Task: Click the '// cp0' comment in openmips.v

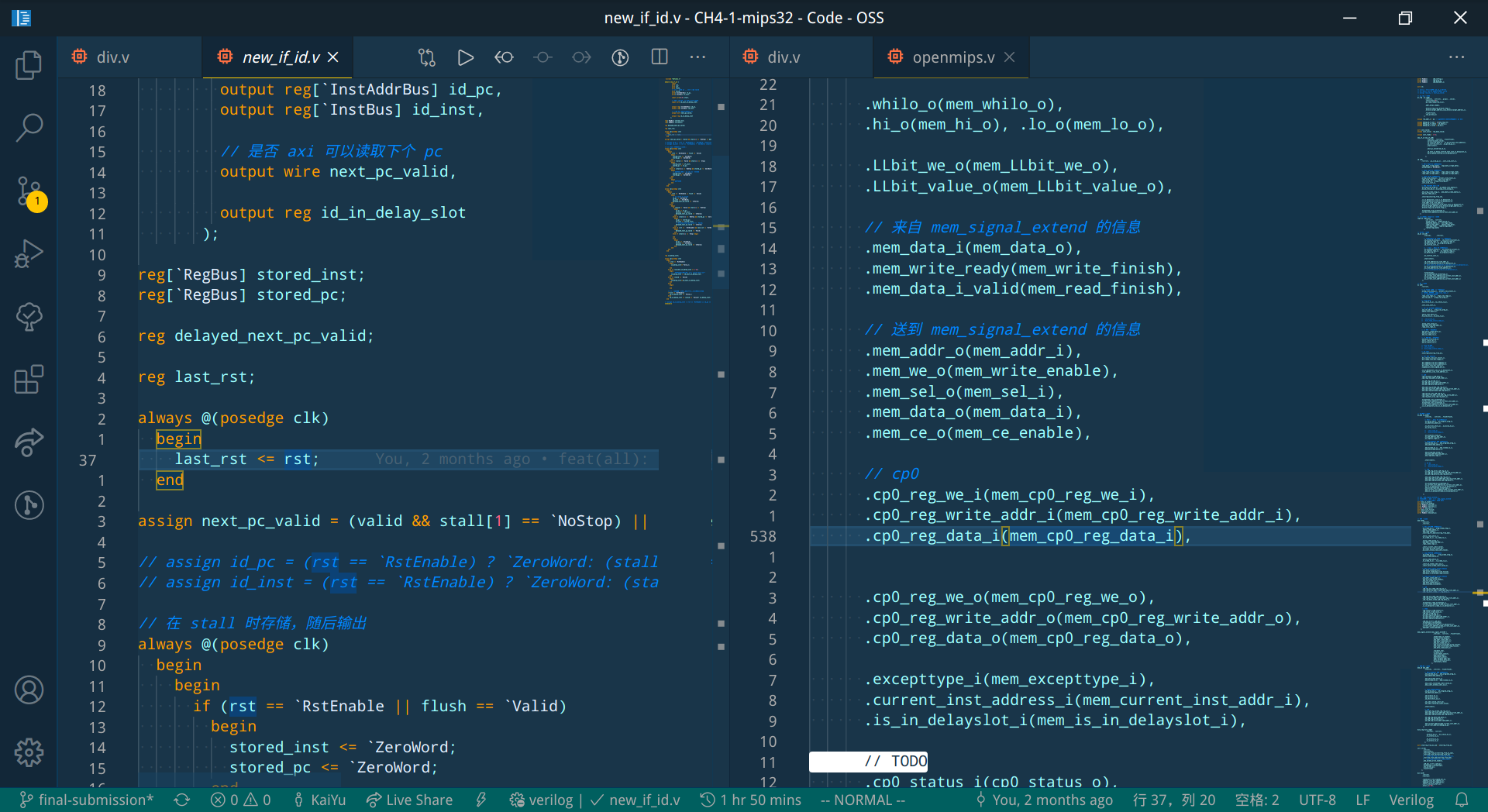Action: [x=891, y=474]
